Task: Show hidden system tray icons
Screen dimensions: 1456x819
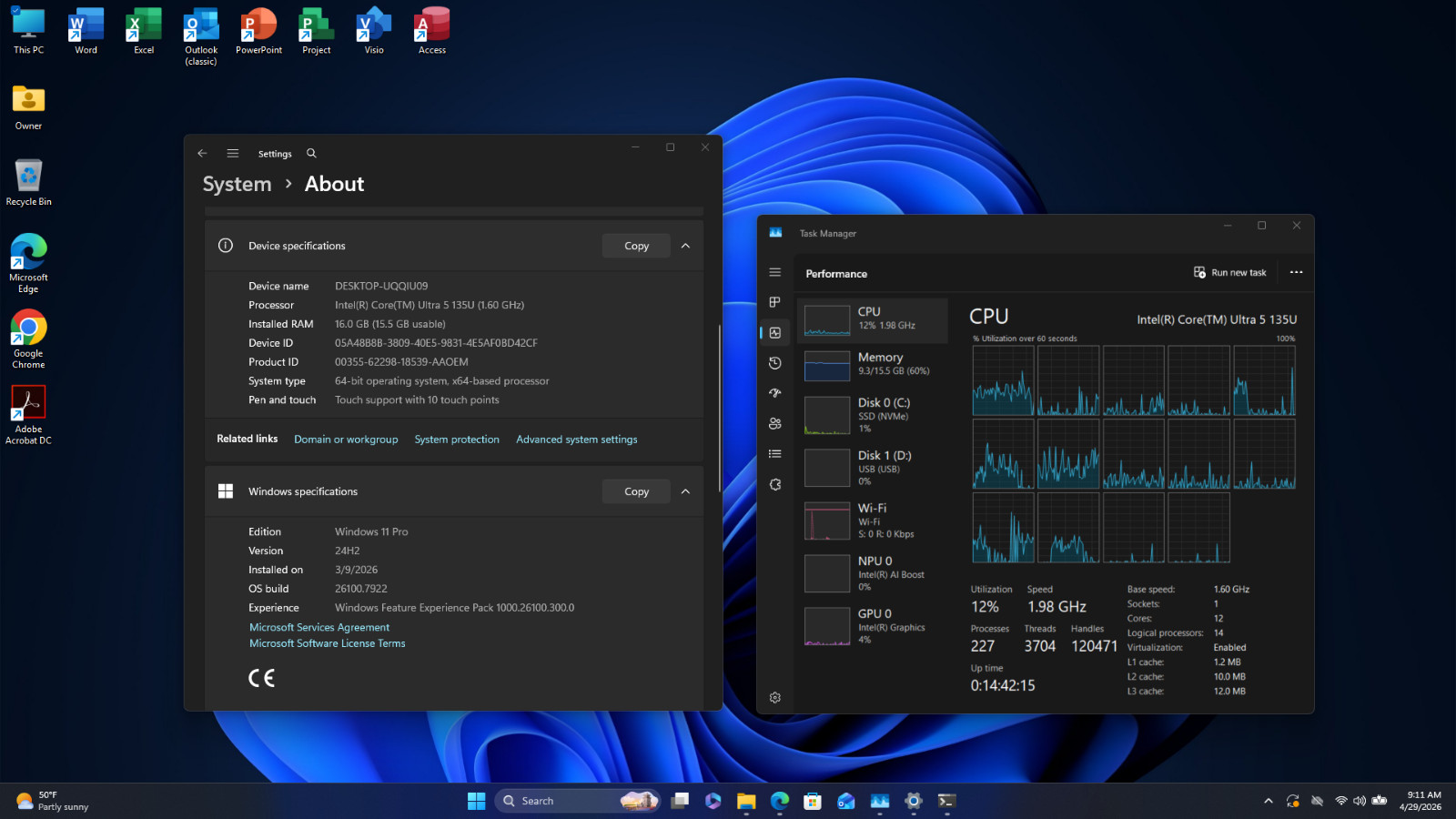Action: [x=1268, y=801]
